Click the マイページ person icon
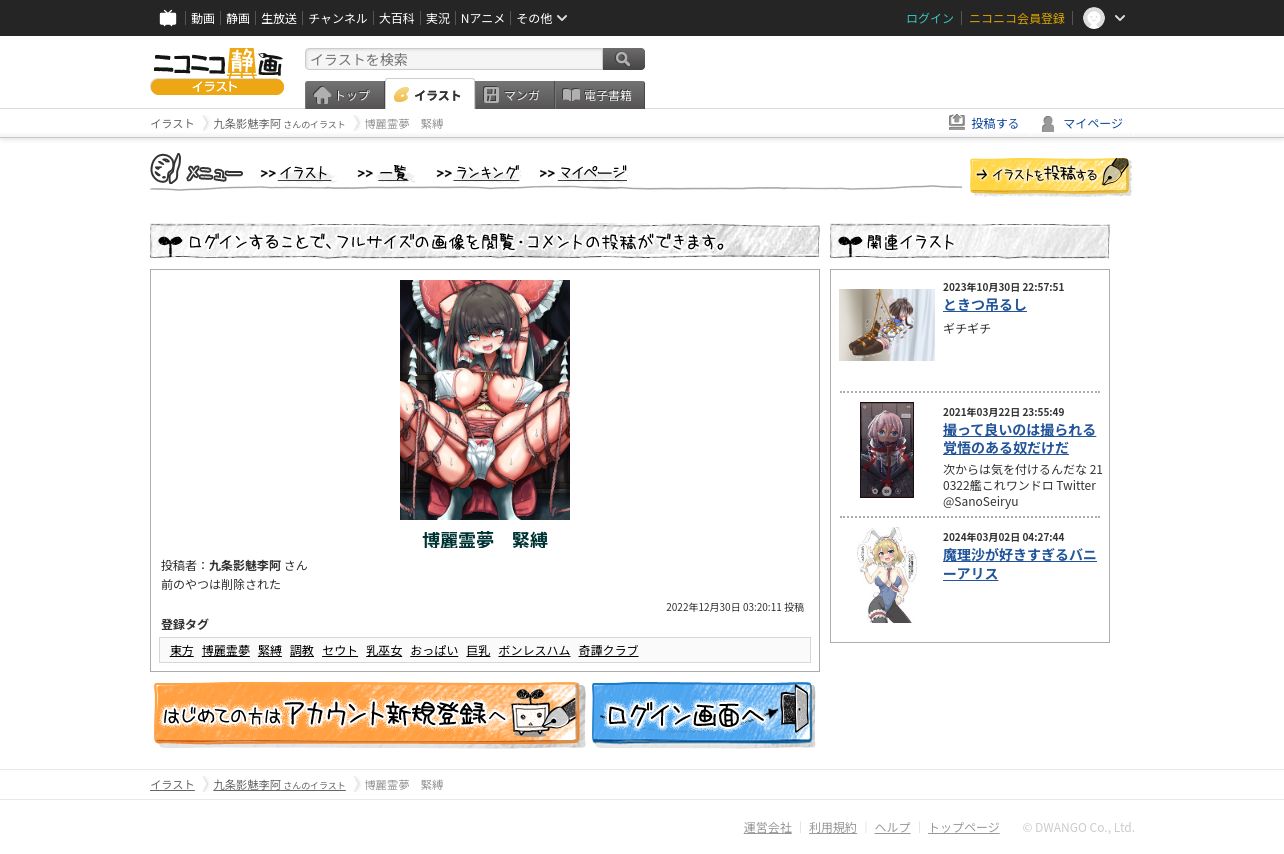1284x854 pixels. tap(1048, 123)
